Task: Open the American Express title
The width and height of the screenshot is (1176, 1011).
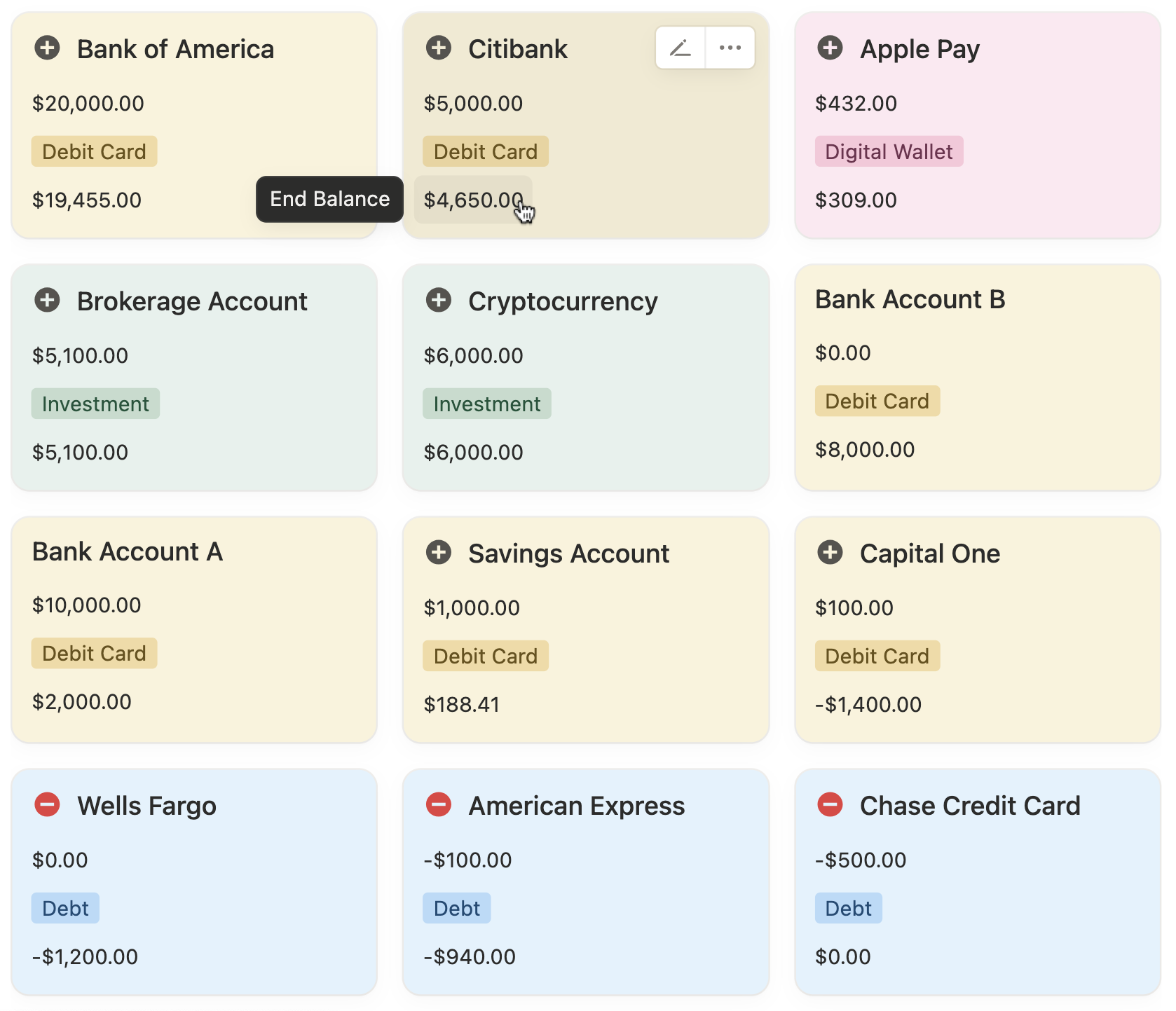Action: pos(576,806)
